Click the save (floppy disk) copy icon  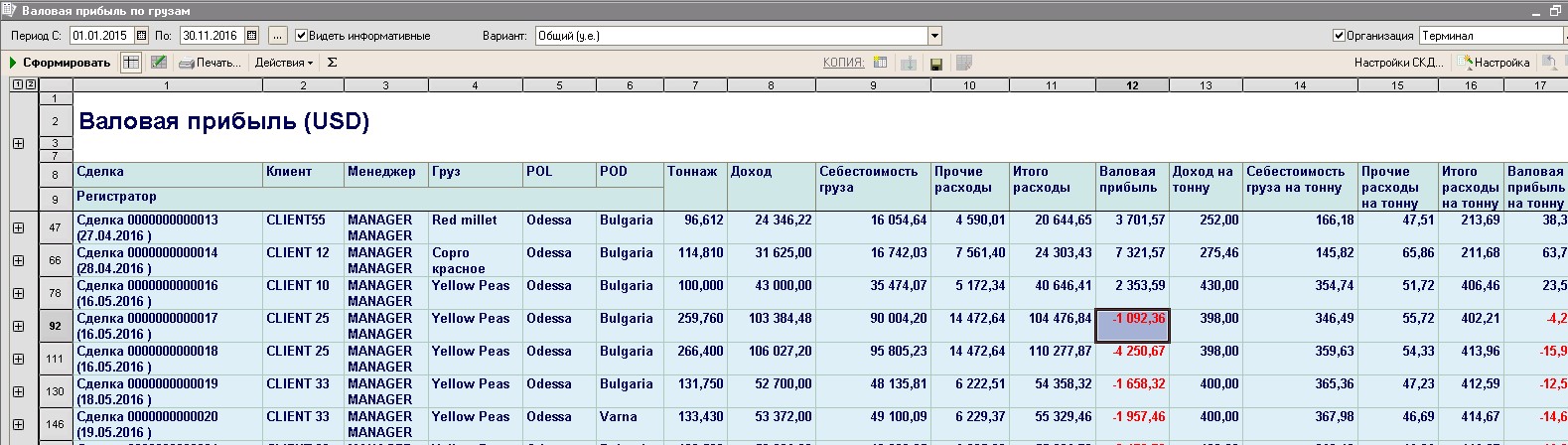pos(935,64)
